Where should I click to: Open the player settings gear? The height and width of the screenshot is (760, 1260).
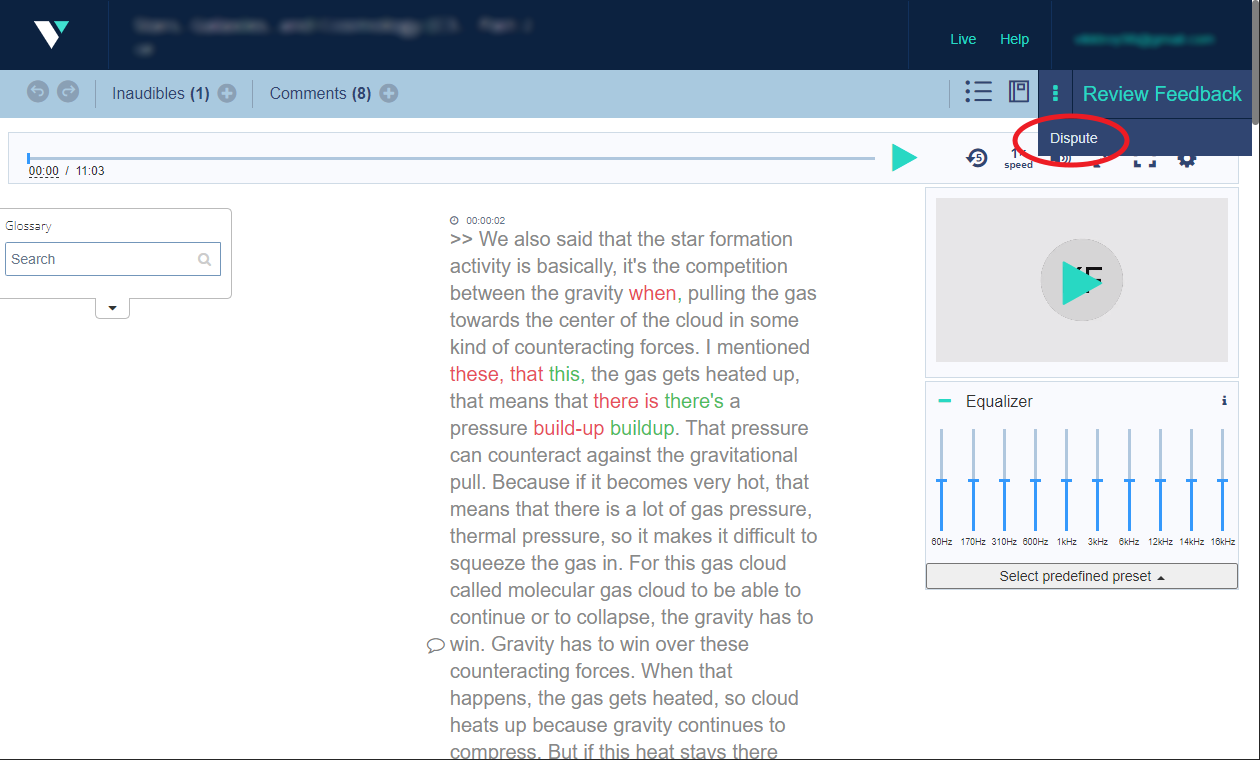[x=1187, y=159]
